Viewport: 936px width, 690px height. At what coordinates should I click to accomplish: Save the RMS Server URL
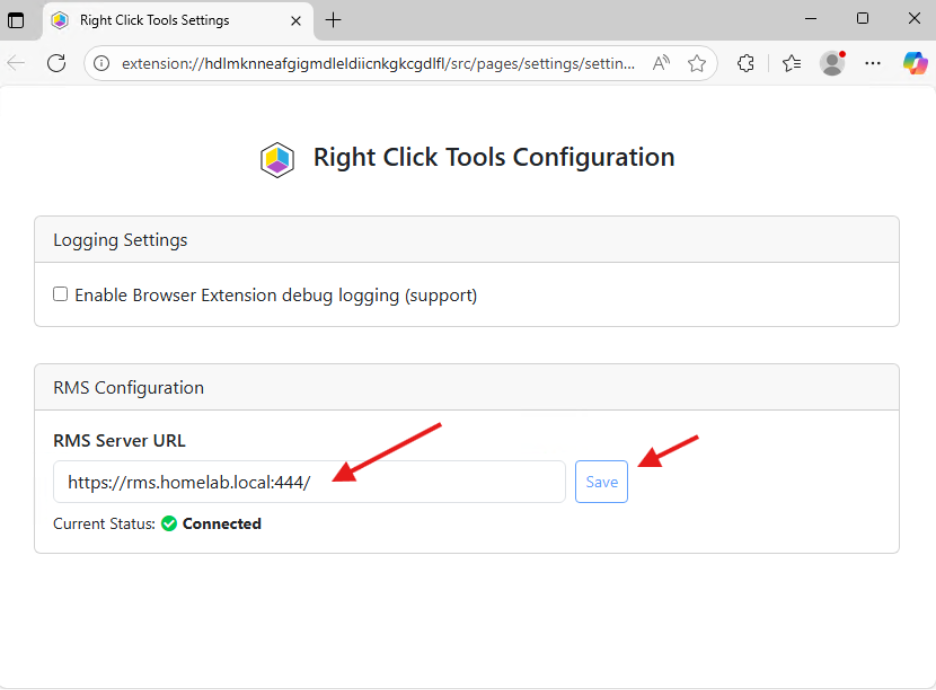[601, 481]
